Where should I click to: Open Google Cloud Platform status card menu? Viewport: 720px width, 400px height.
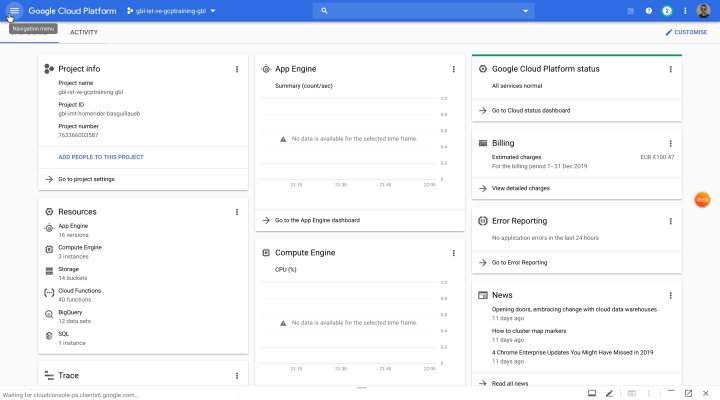point(670,69)
